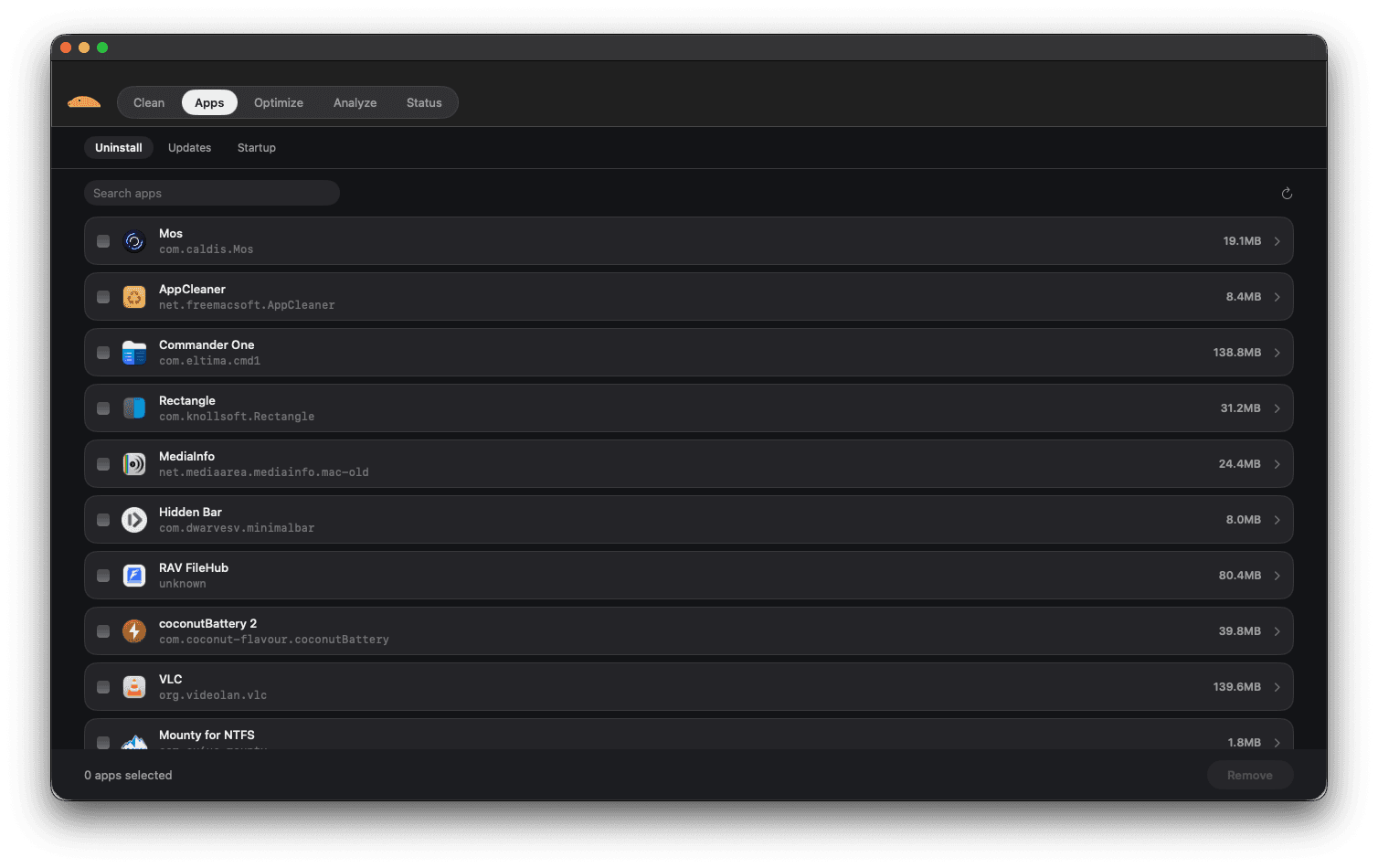Click the 39.8MB size value
Screen dimensions: 1378x868
[x=1240, y=631]
